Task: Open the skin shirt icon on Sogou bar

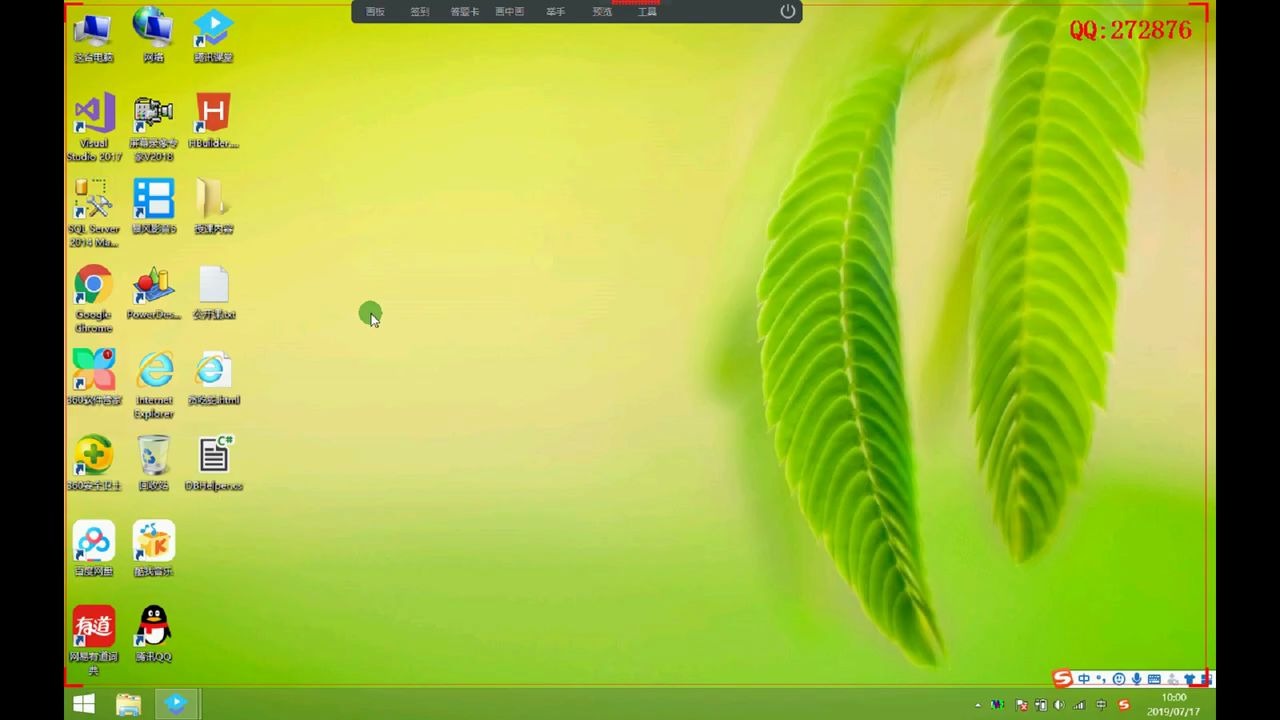Action: click(1190, 679)
